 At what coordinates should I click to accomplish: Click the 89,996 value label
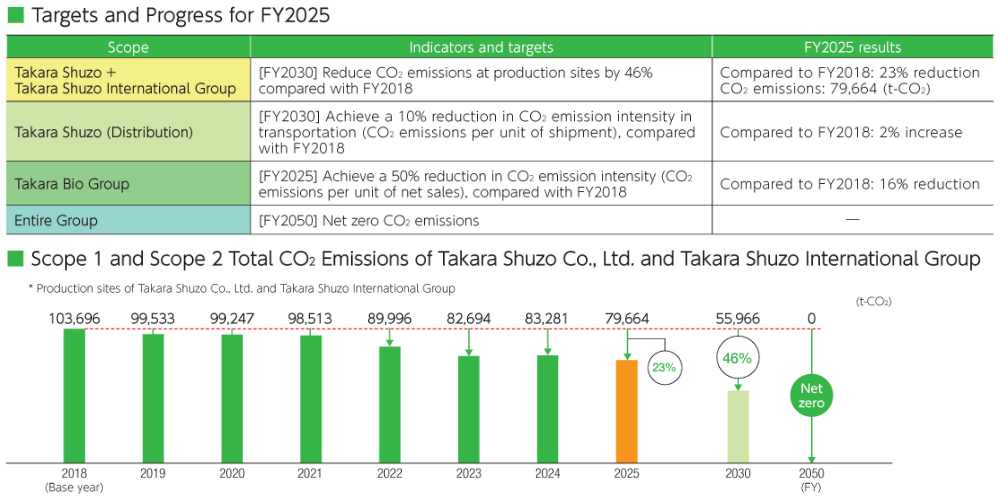click(389, 318)
